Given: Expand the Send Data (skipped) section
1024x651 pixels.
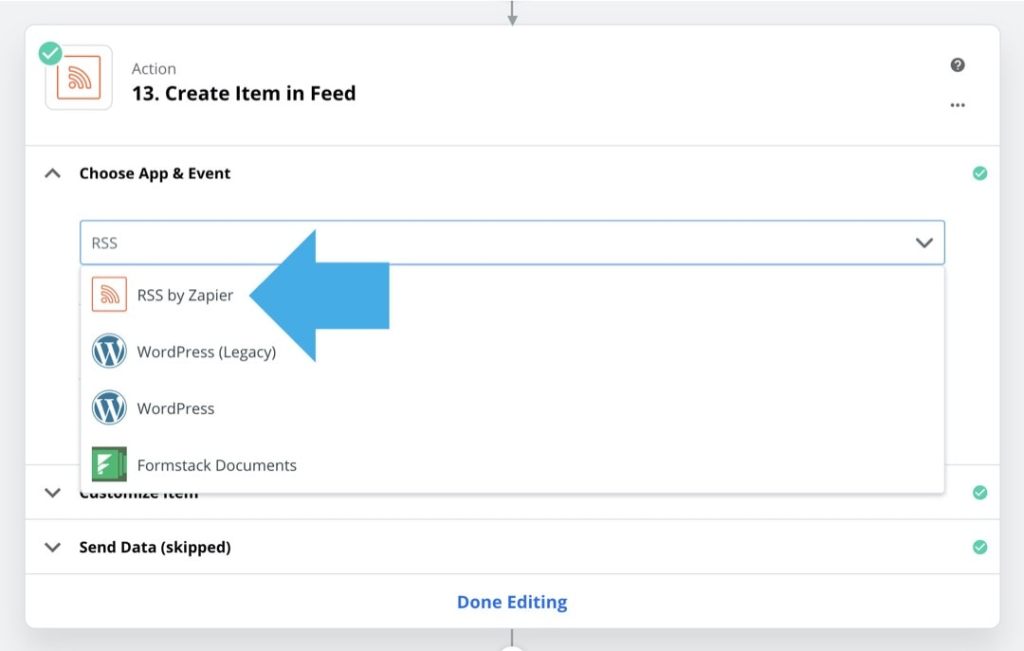Looking at the screenshot, I should coord(53,547).
